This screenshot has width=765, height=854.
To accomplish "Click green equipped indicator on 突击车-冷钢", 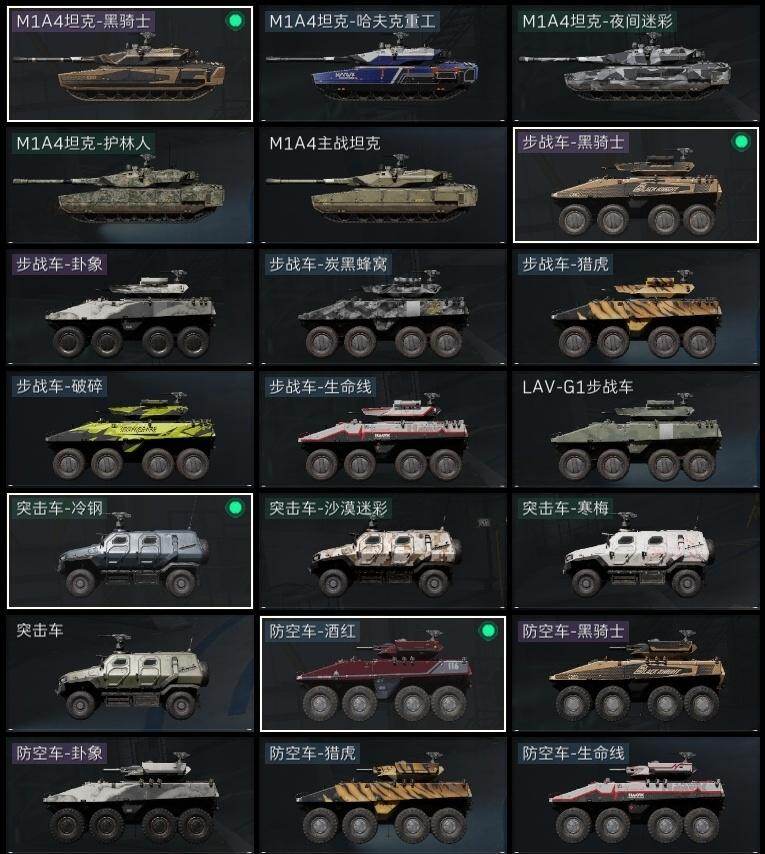I will (x=235, y=508).
